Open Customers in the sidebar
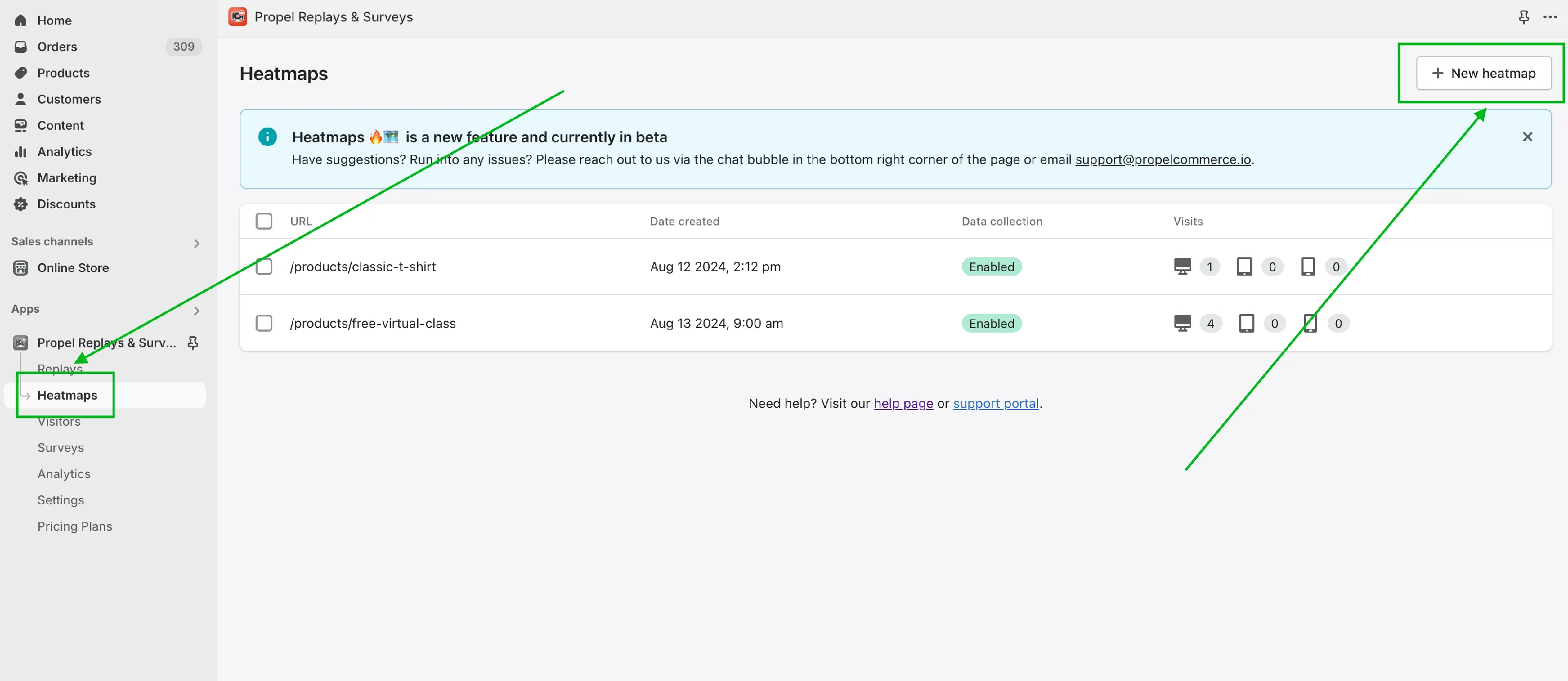Image resolution: width=1568 pixels, height=681 pixels. tap(69, 99)
